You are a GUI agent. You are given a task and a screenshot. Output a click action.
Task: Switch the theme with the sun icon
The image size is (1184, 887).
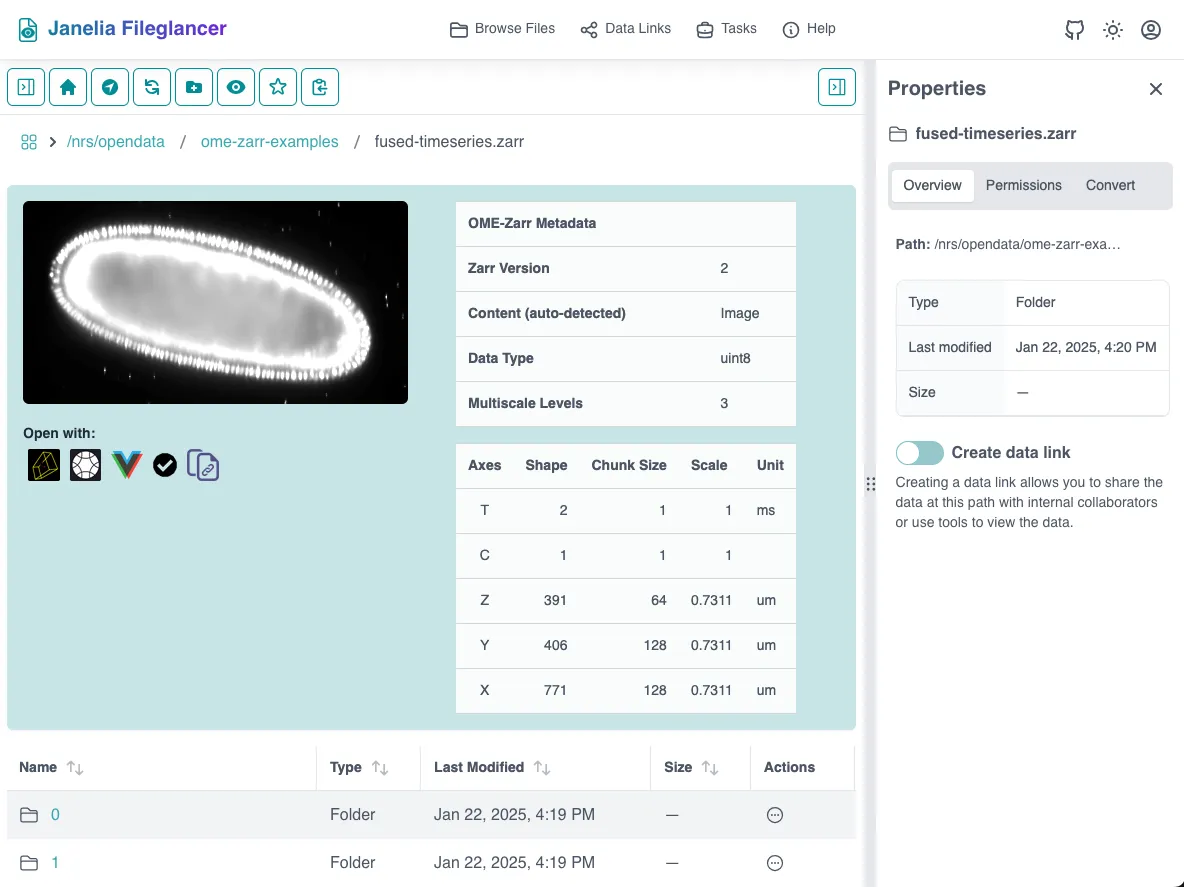click(1112, 30)
